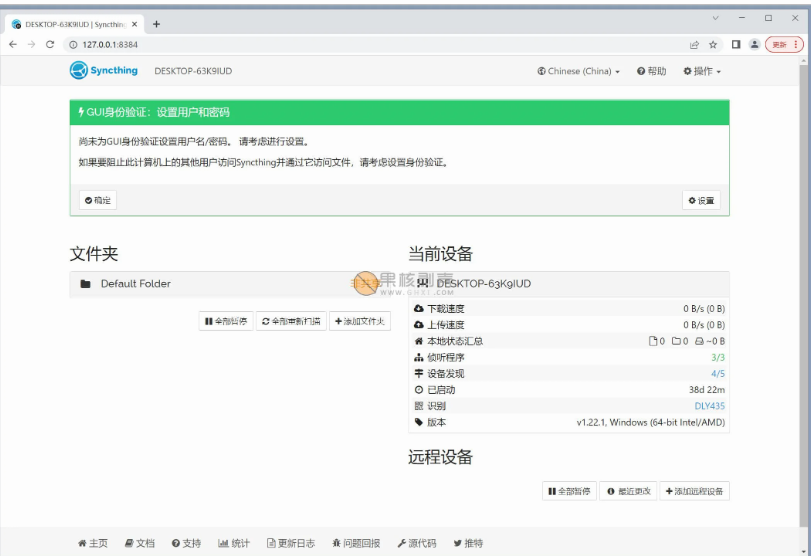Click the 全部暂停 button under 远程设备

click(x=569, y=491)
